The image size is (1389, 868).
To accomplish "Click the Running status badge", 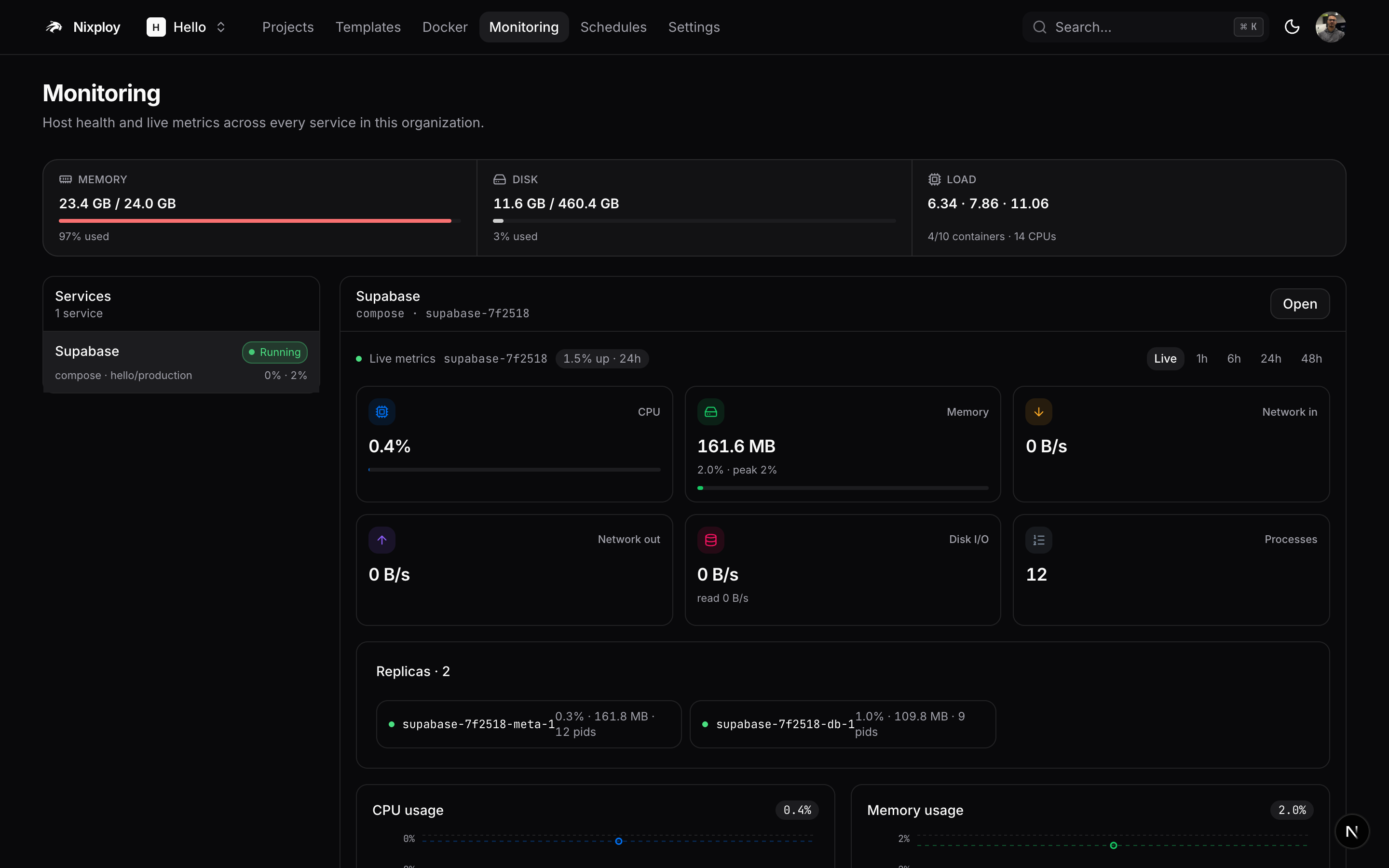I will 275,352.
